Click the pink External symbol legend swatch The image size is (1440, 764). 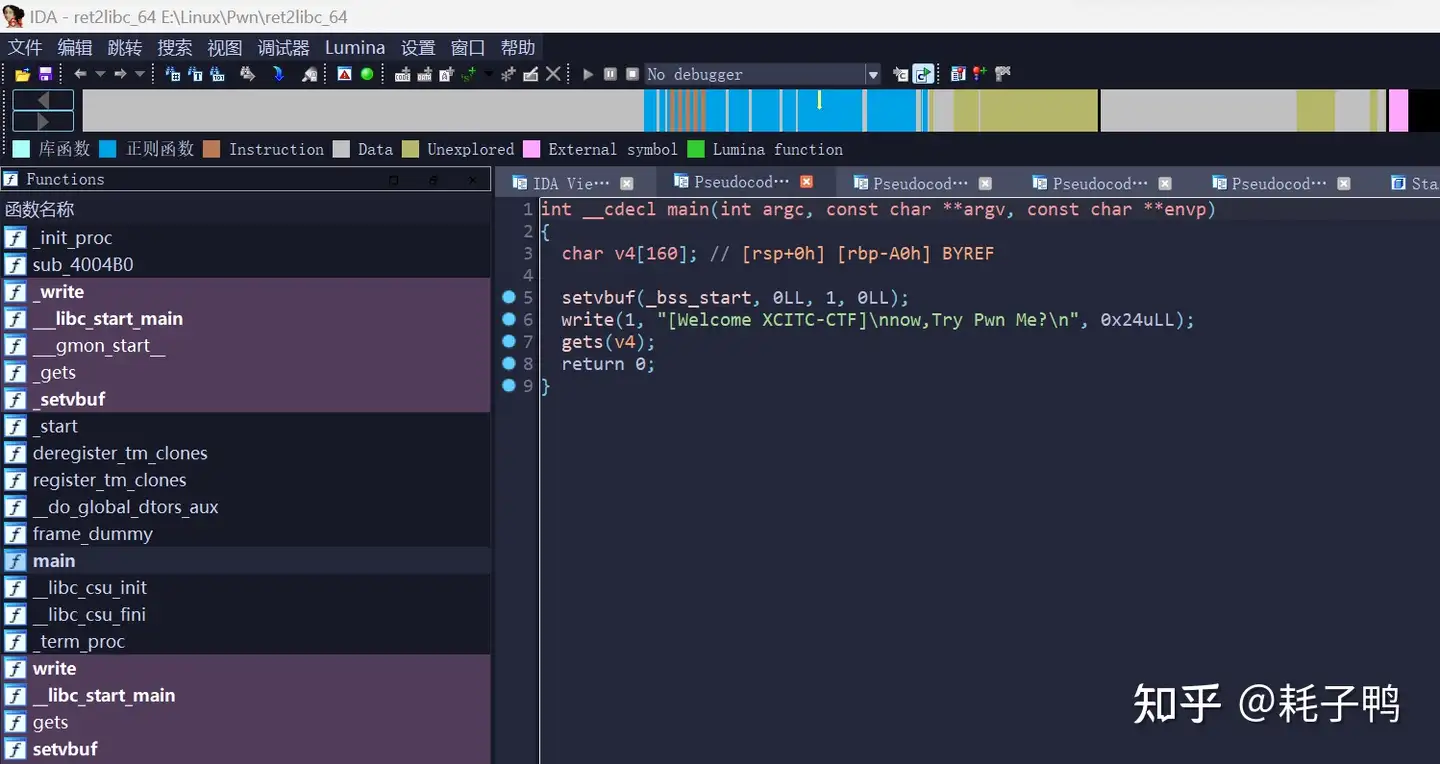click(x=531, y=149)
